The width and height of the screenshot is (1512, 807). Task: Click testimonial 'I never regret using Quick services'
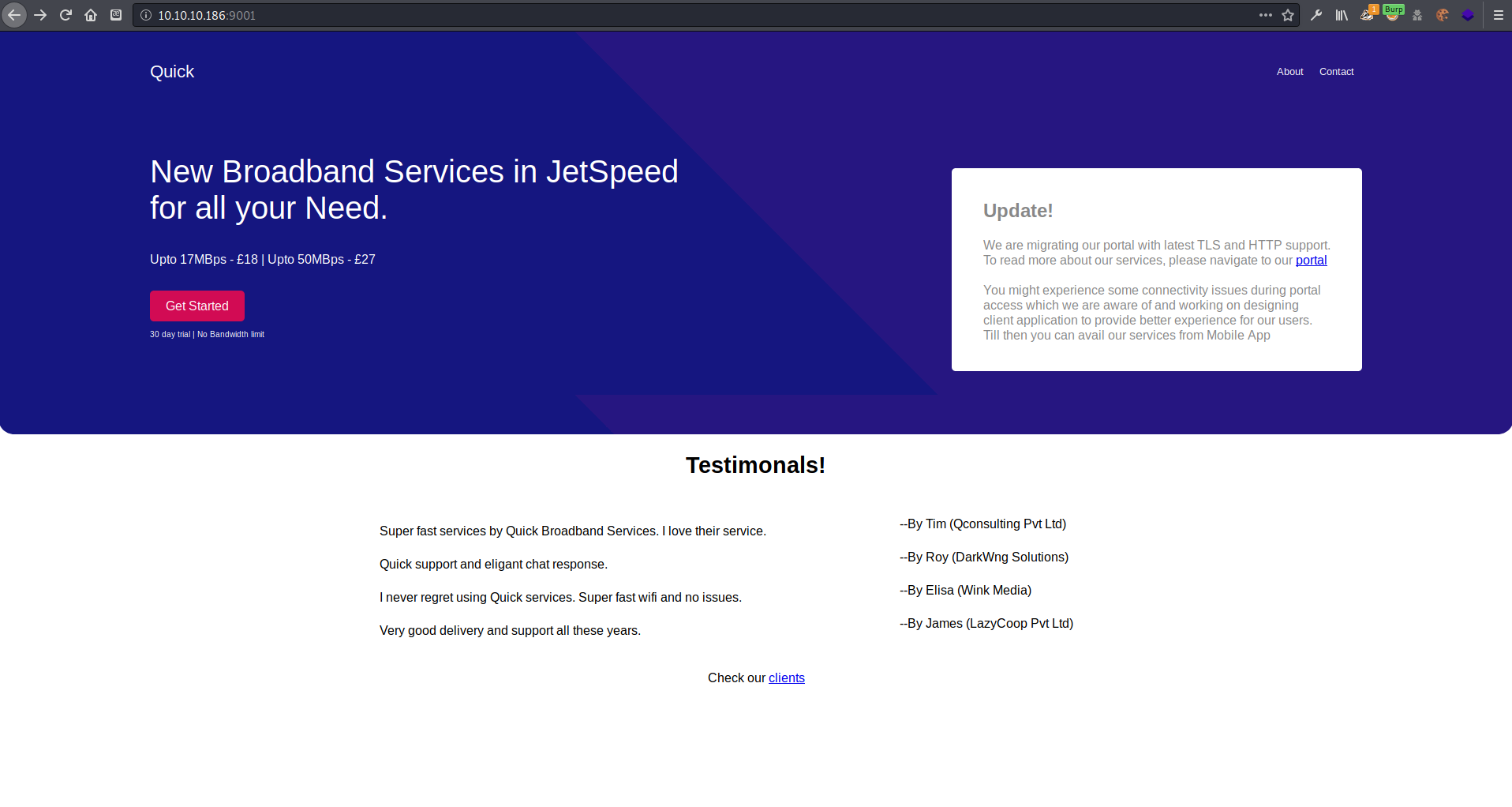click(560, 598)
